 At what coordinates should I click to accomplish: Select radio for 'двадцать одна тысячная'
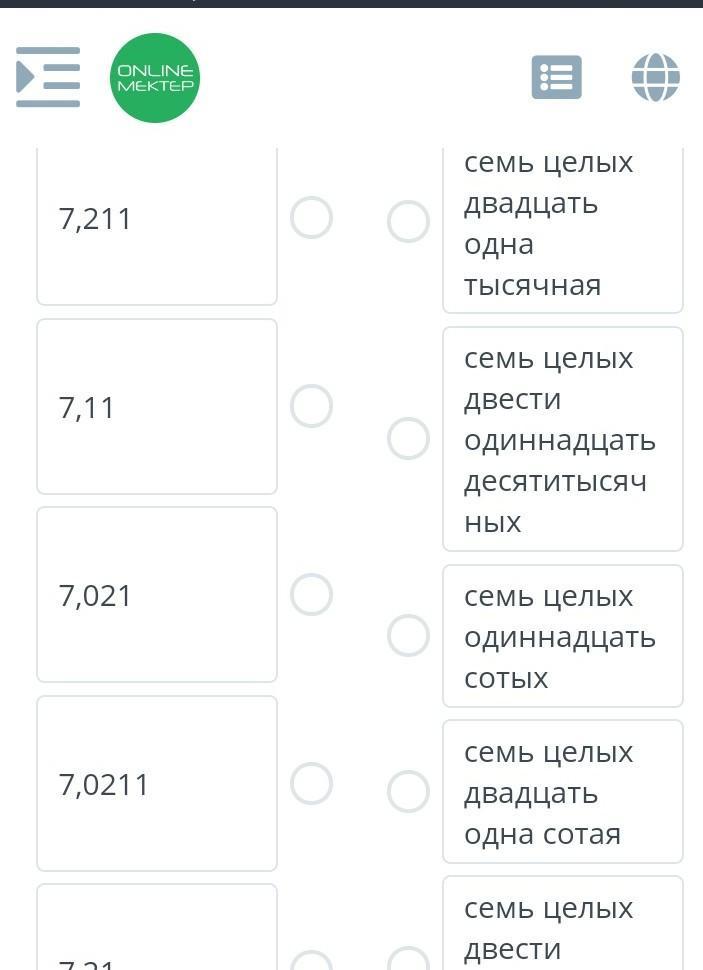tap(408, 221)
